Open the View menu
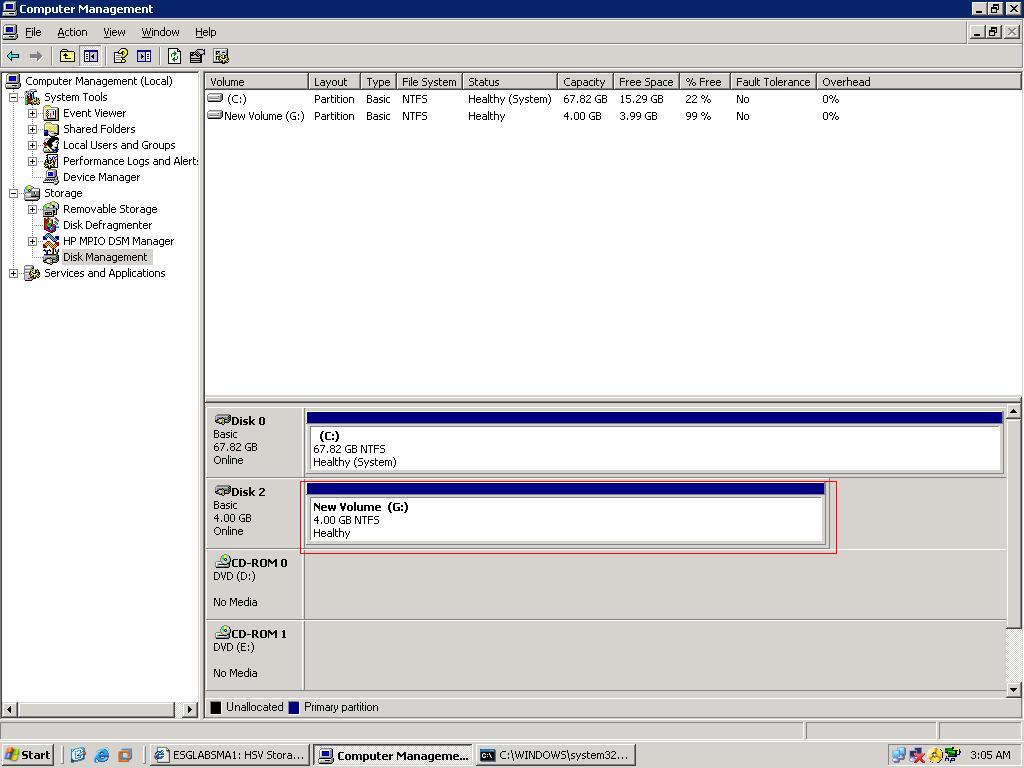The height and width of the screenshot is (768, 1024). pyautogui.click(x=114, y=32)
